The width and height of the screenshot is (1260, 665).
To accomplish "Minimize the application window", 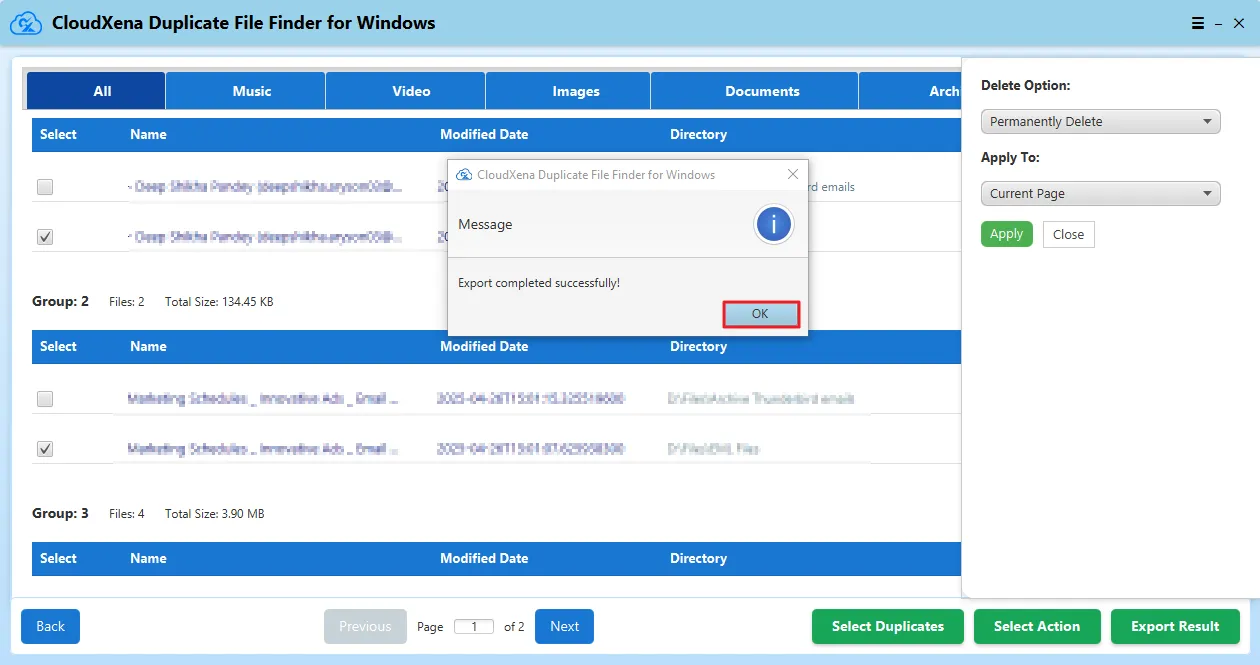I will click(1218, 23).
